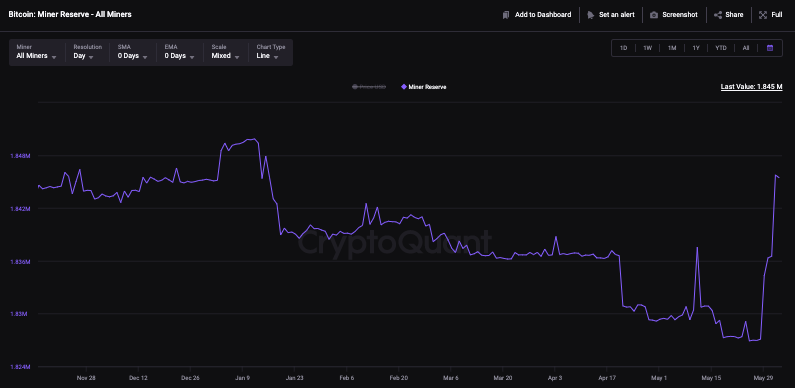Click the chart title Bitcoin: Miner Reserve - All Miners
Viewport: 795px width, 388px height.
70,14
